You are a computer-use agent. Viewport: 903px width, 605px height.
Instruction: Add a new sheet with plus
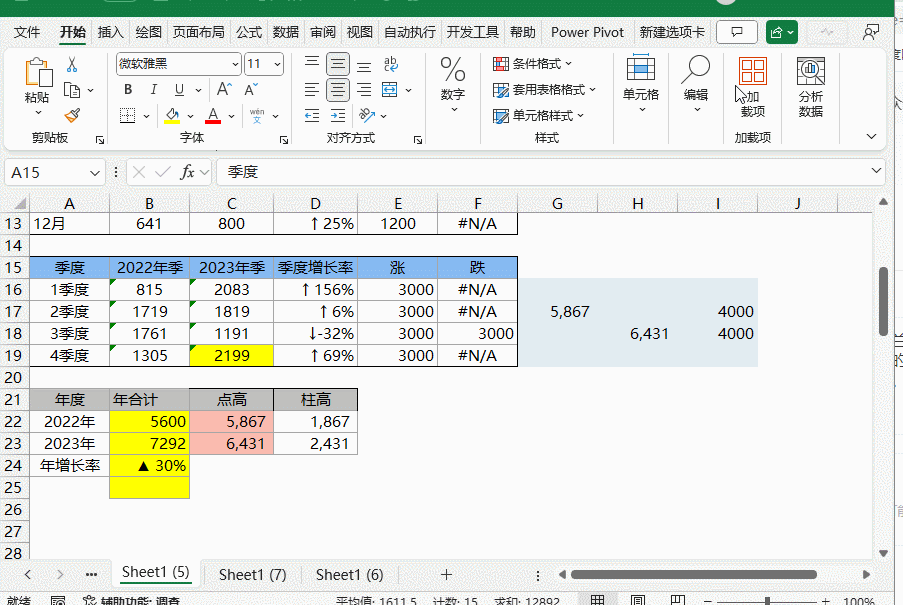coord(446,574)
